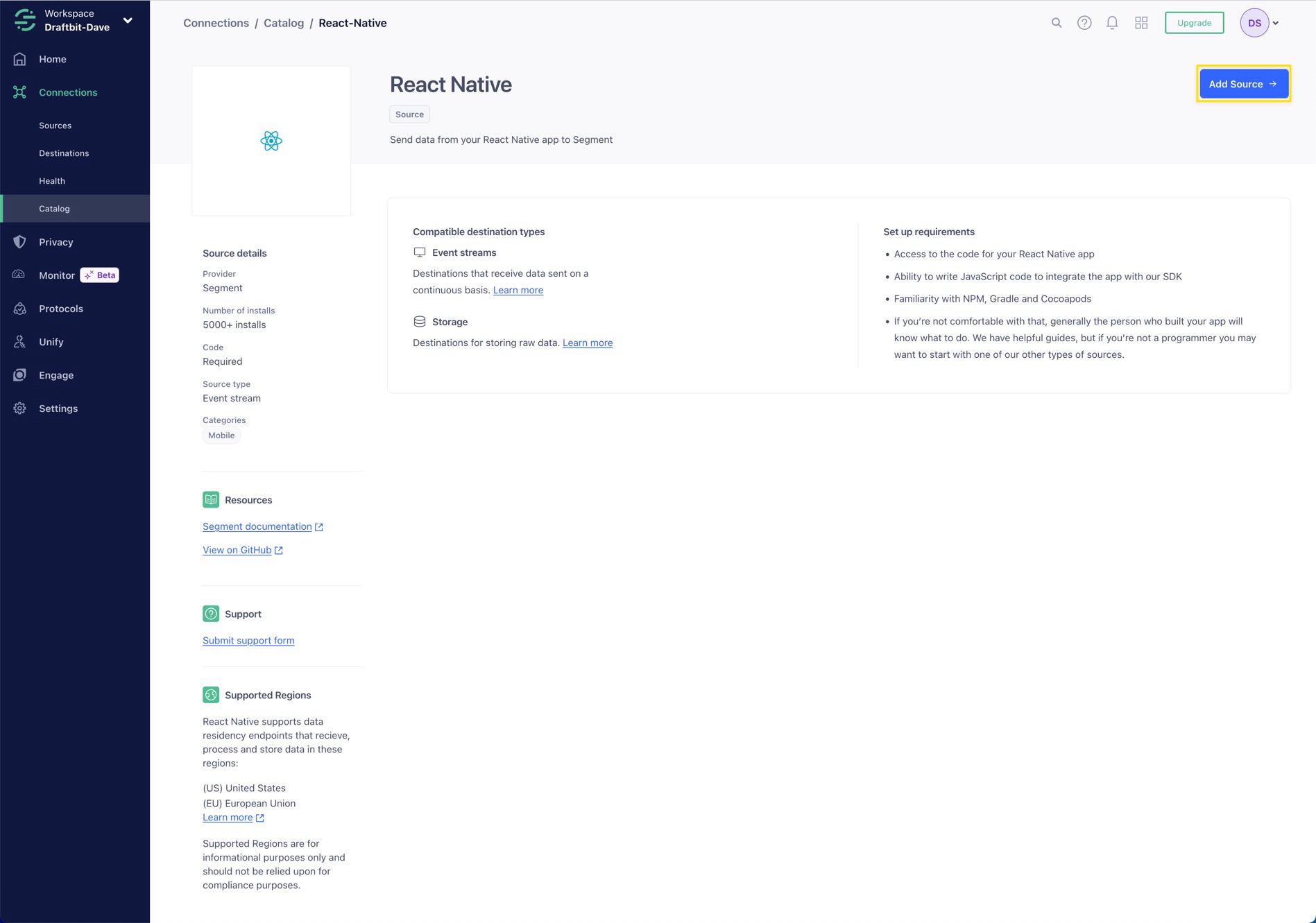Click the Source tag under React Native
This screenshot has height=923, width=1316.
(x=409, y=114)
